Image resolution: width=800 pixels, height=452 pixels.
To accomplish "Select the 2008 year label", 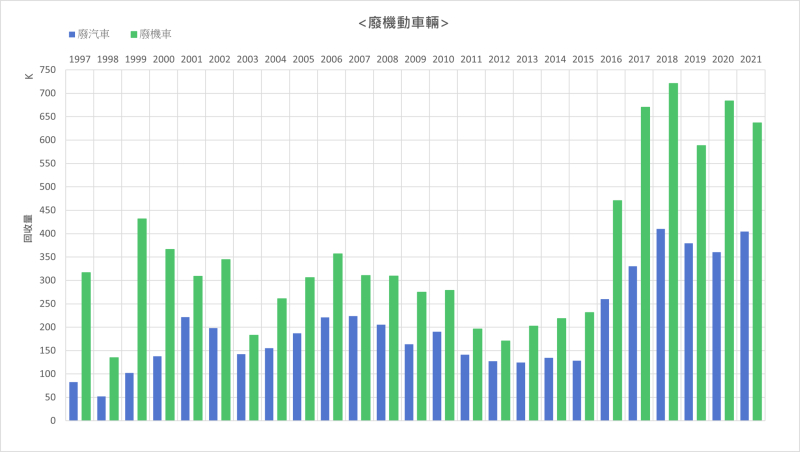I will point(387,59).
